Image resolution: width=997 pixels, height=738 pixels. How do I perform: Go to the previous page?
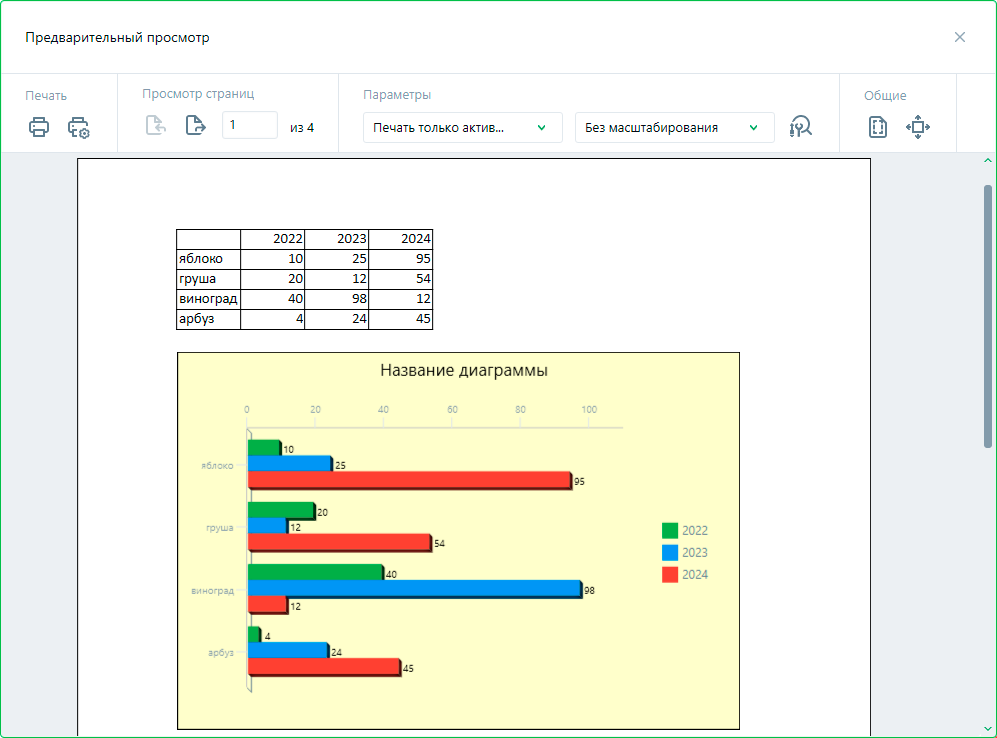point(155,126)
